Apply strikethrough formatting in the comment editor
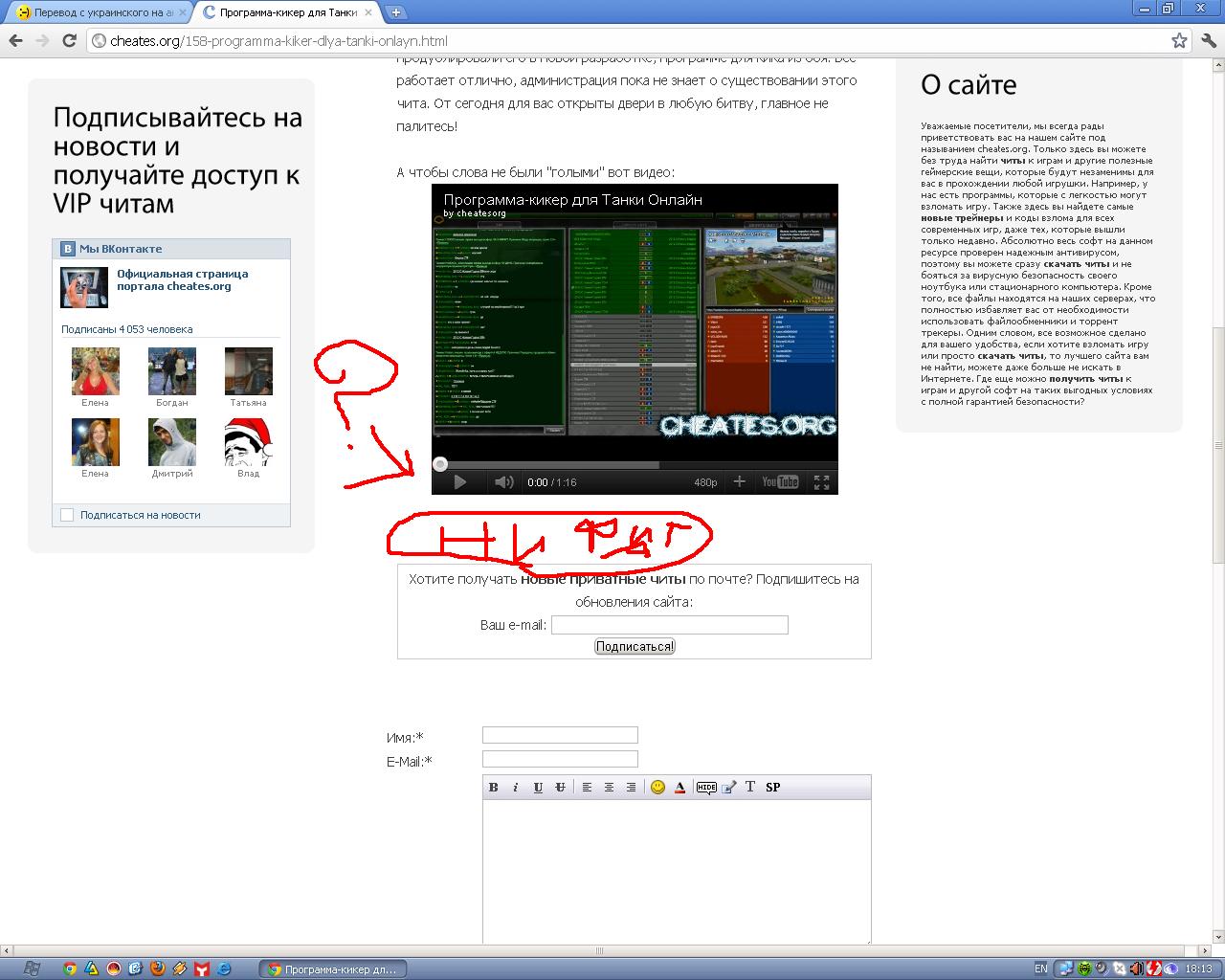1225x980 pixels. (560, 787)
